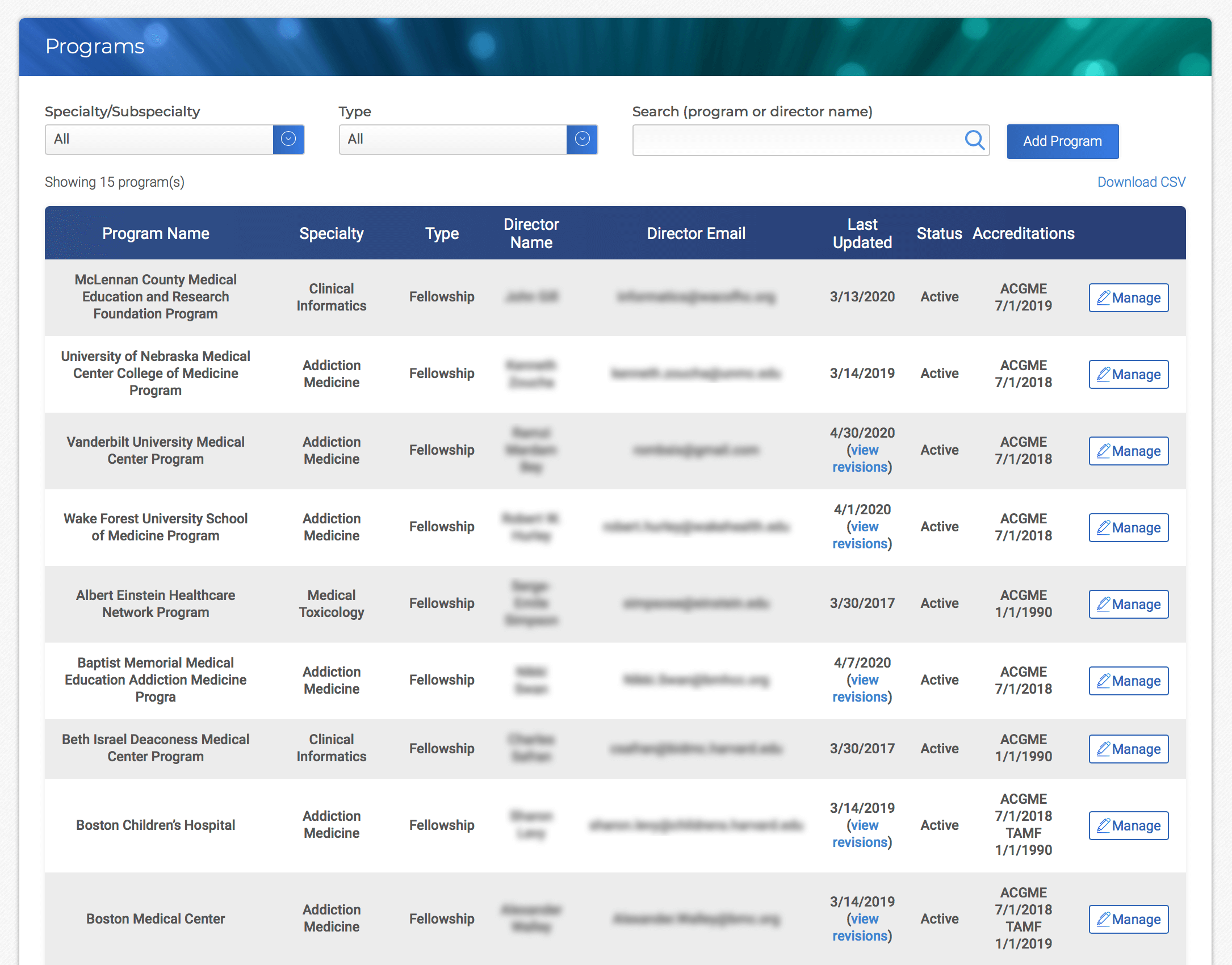Manage the McLennan County Medical program
This screenshot has height=965, width=1232.
[x=1128, y=297]
